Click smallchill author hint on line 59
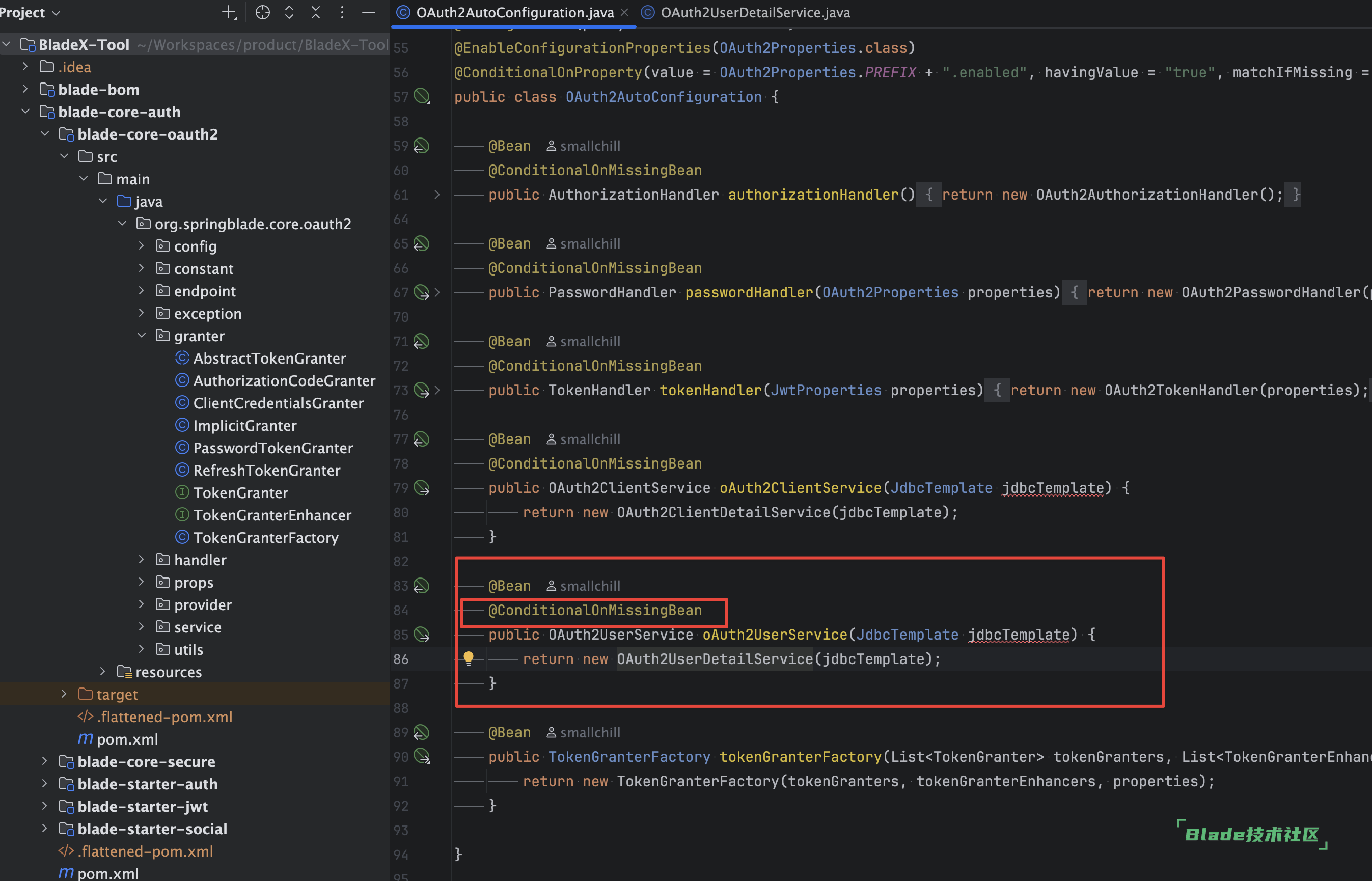Viewport: 1372px width, 881px height. pos(584,146)
